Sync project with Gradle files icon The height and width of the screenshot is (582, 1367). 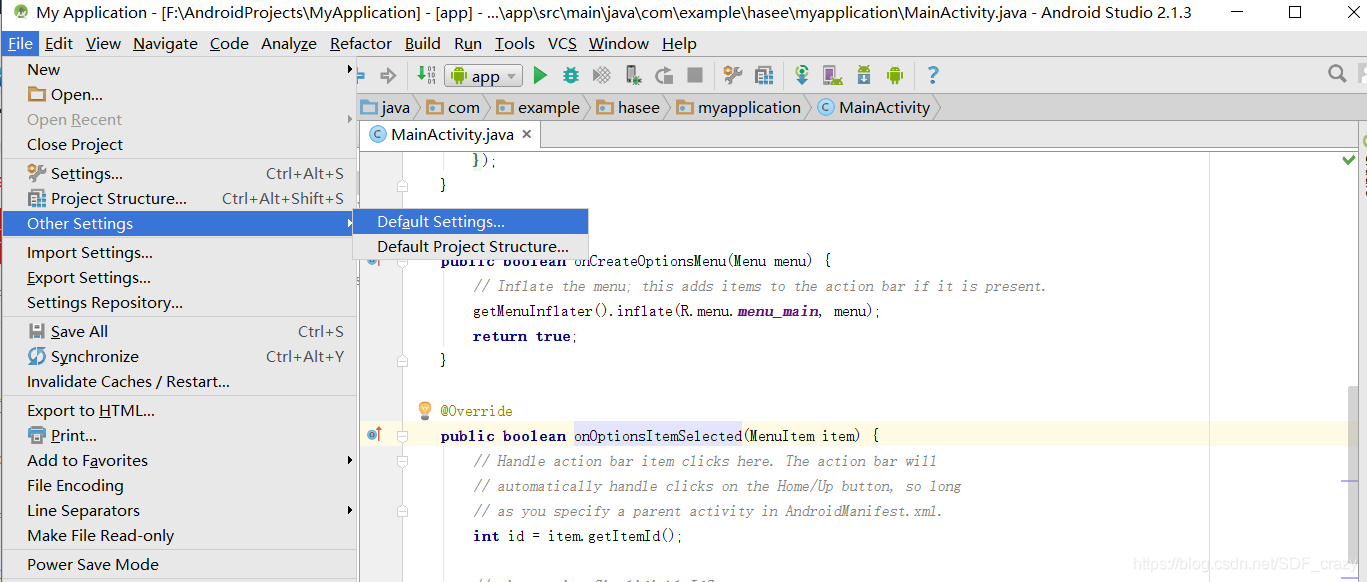click(802, 75)
